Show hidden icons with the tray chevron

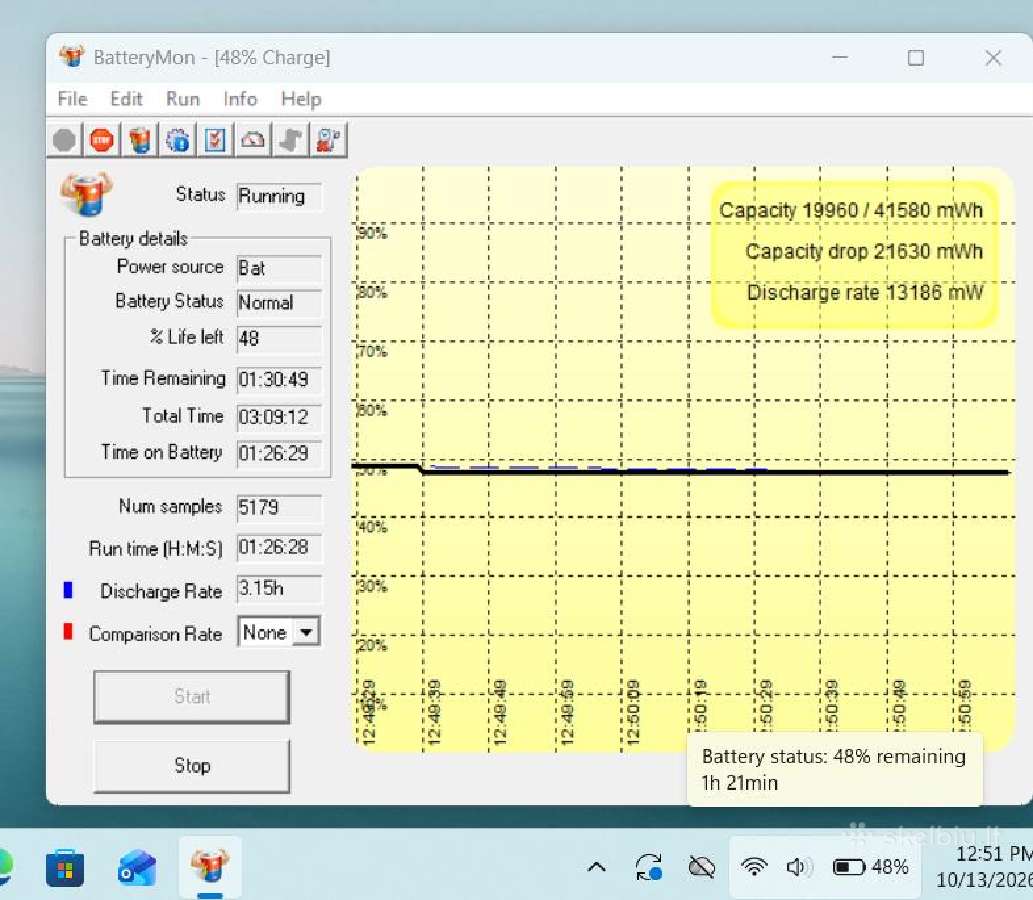[597, 867]
